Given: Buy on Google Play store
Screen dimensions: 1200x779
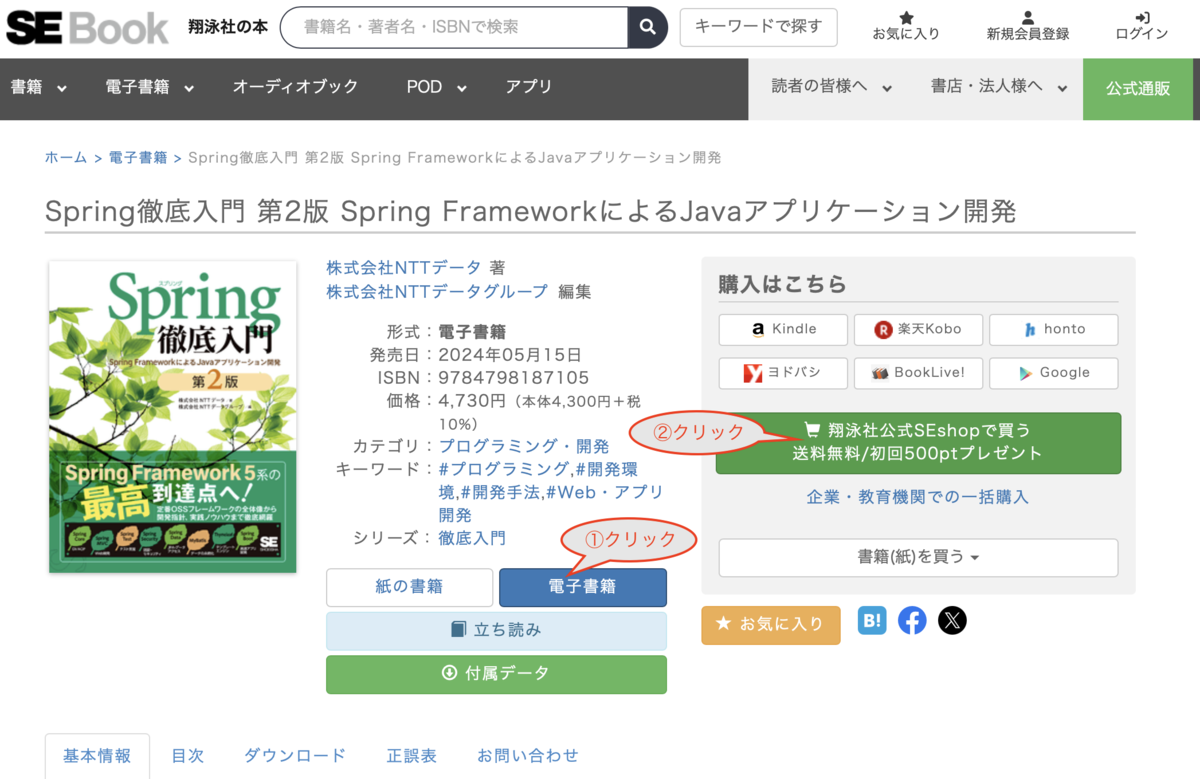Looking at the screenshot, I should point(1054,373).
